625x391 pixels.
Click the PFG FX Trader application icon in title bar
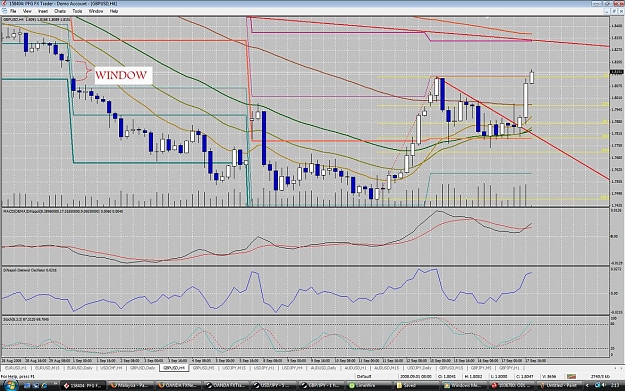4,4
